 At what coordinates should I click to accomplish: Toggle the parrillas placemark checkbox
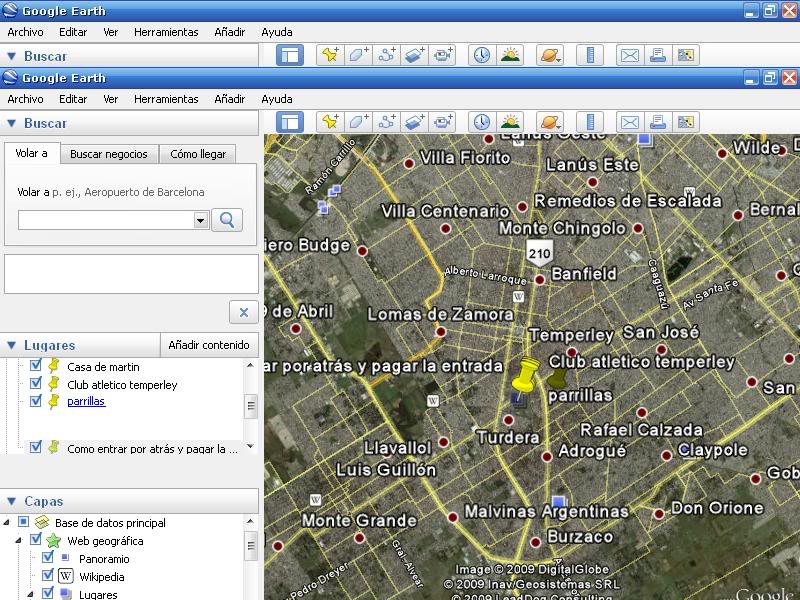[36, 401]
